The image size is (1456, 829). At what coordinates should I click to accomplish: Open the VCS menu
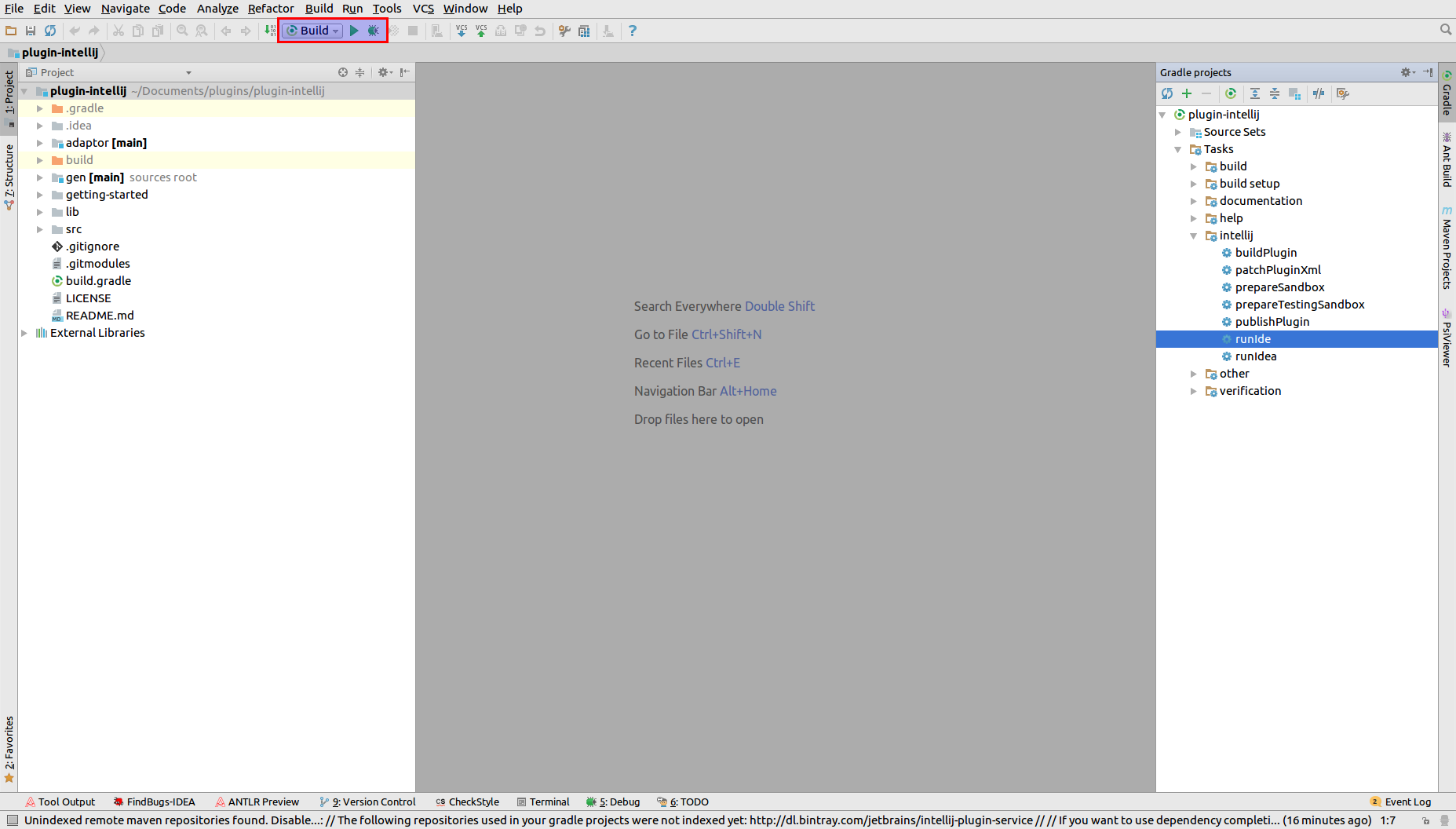point(423,9)
